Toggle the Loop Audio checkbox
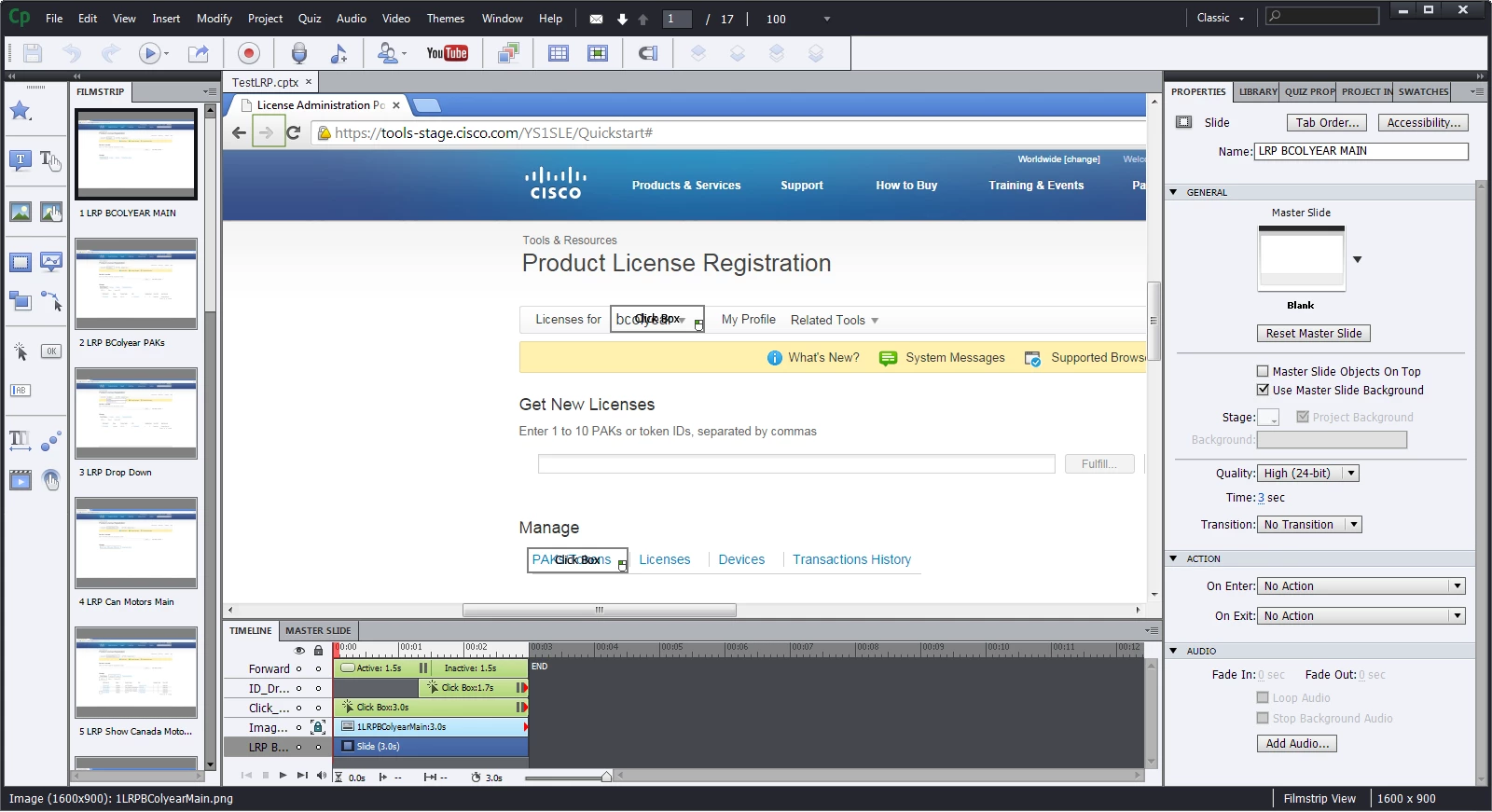The width and height of the screenshot is (1492, 812). coord(1263,697)
